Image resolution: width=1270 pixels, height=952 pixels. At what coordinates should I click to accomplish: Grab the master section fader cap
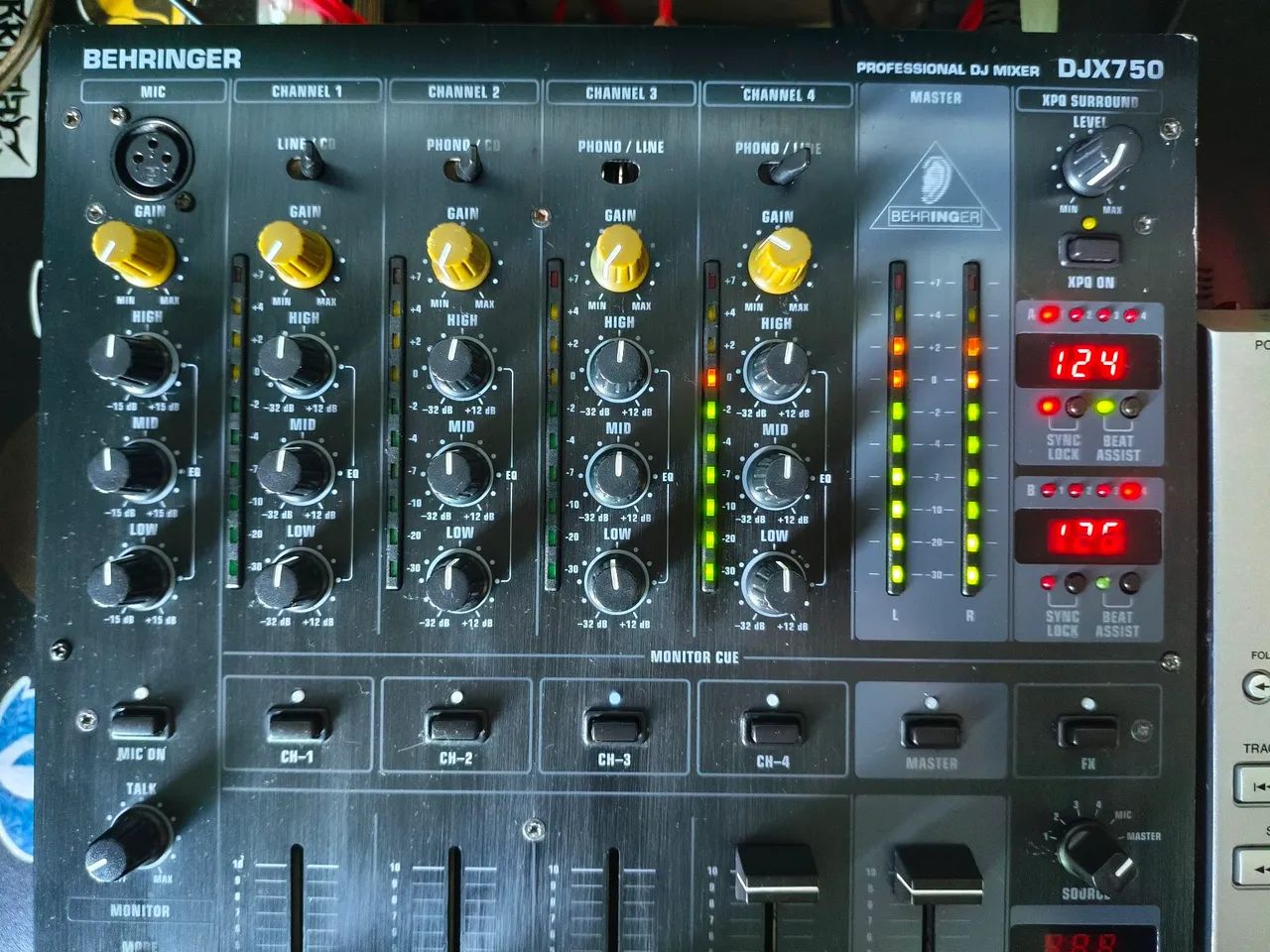pyautogui.click(x=938, y=875)
